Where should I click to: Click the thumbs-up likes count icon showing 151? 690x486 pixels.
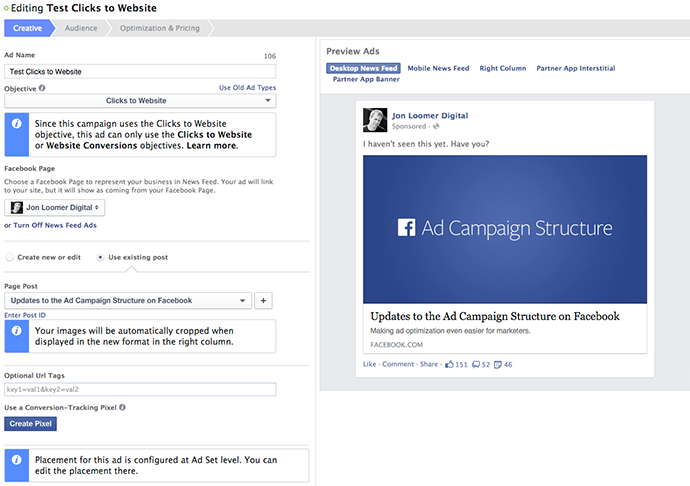(449, 364)
